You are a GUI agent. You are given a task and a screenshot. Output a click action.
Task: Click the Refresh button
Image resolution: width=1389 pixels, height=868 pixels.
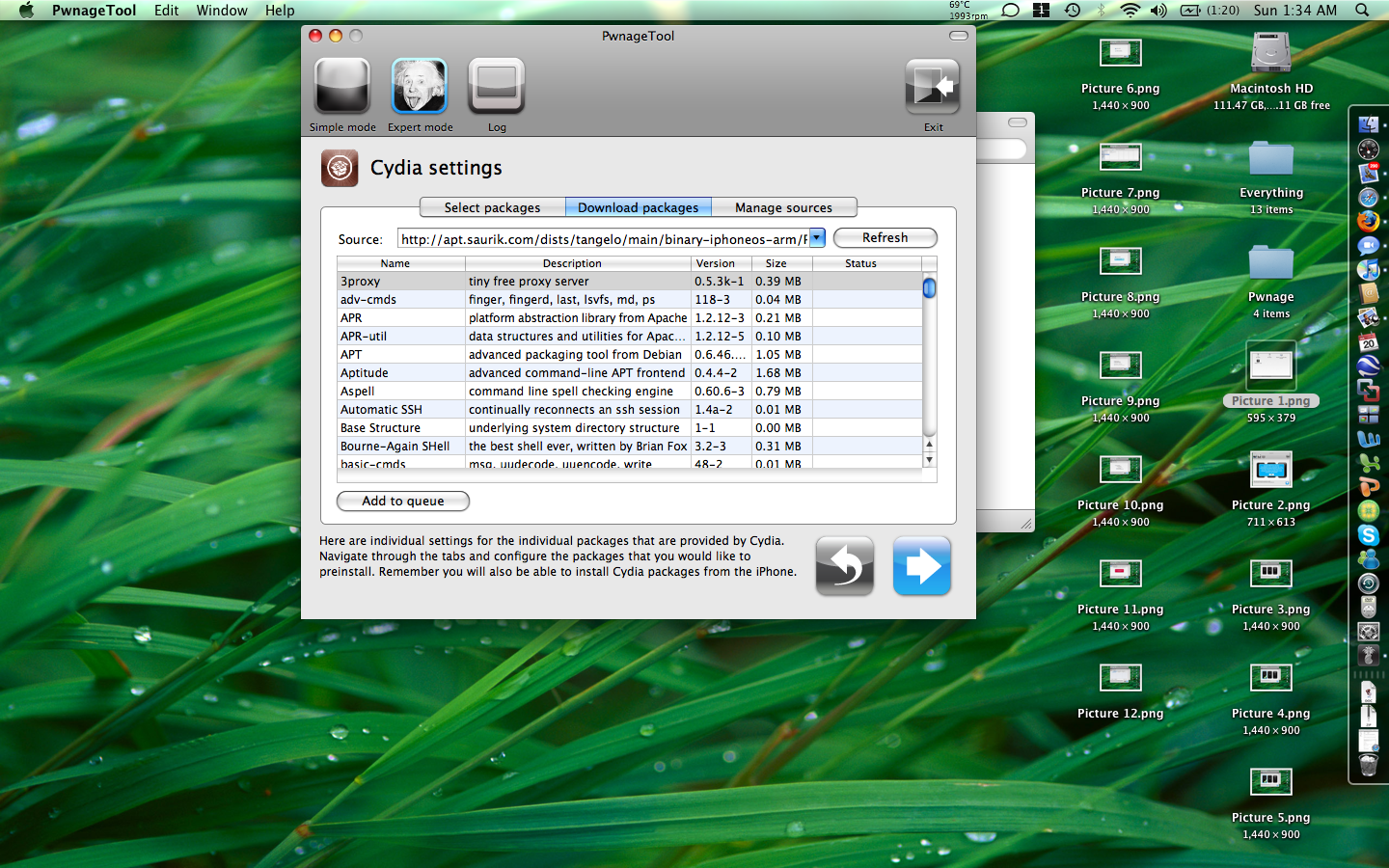point(885,238)
